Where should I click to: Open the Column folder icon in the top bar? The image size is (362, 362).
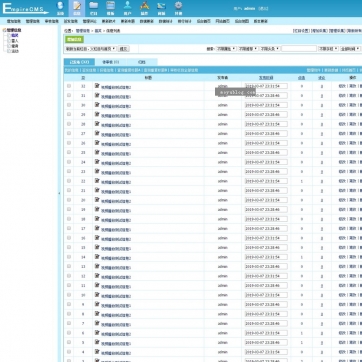pos(94,8)
